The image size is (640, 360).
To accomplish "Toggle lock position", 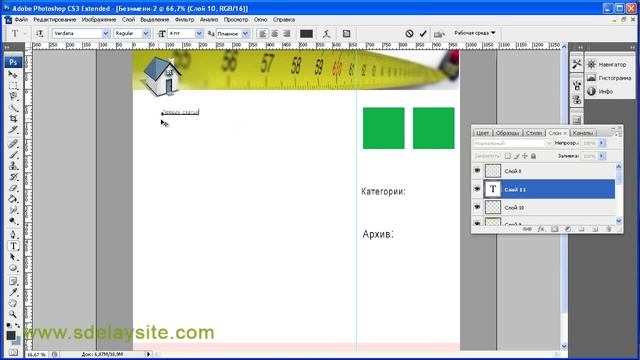I will pos(525,156).
